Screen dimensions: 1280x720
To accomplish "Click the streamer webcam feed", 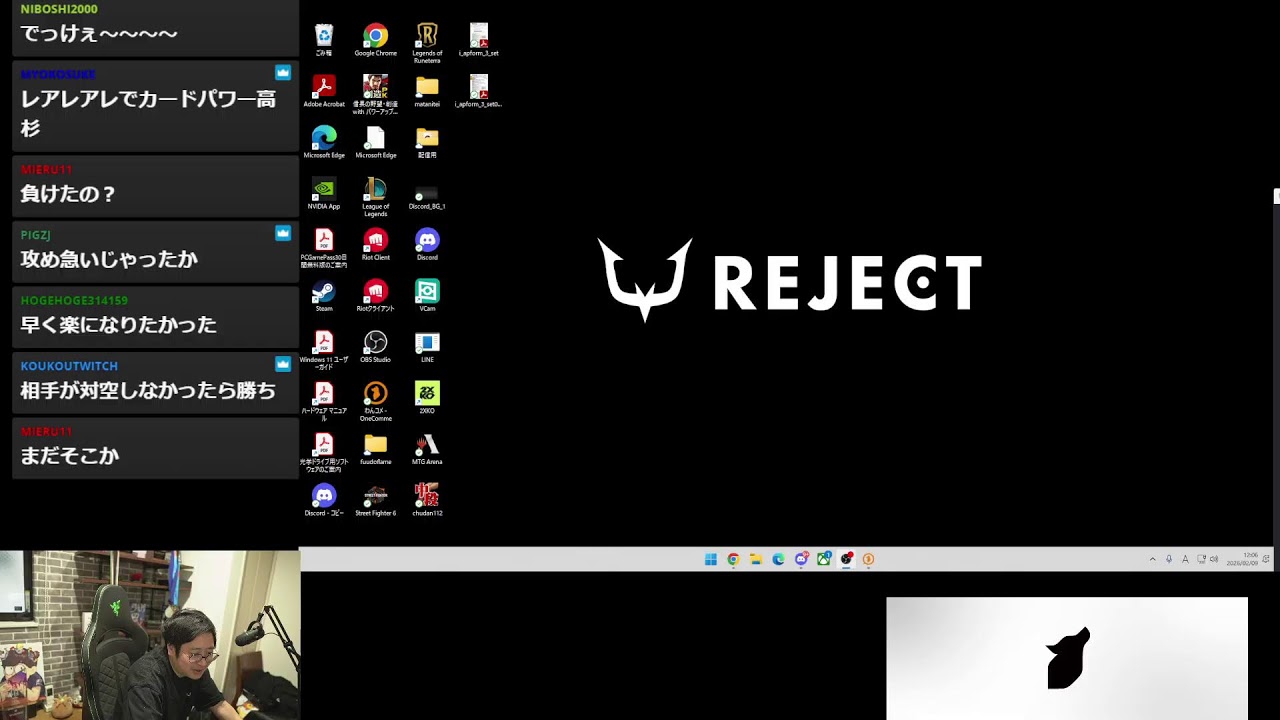I will point(150,635).
